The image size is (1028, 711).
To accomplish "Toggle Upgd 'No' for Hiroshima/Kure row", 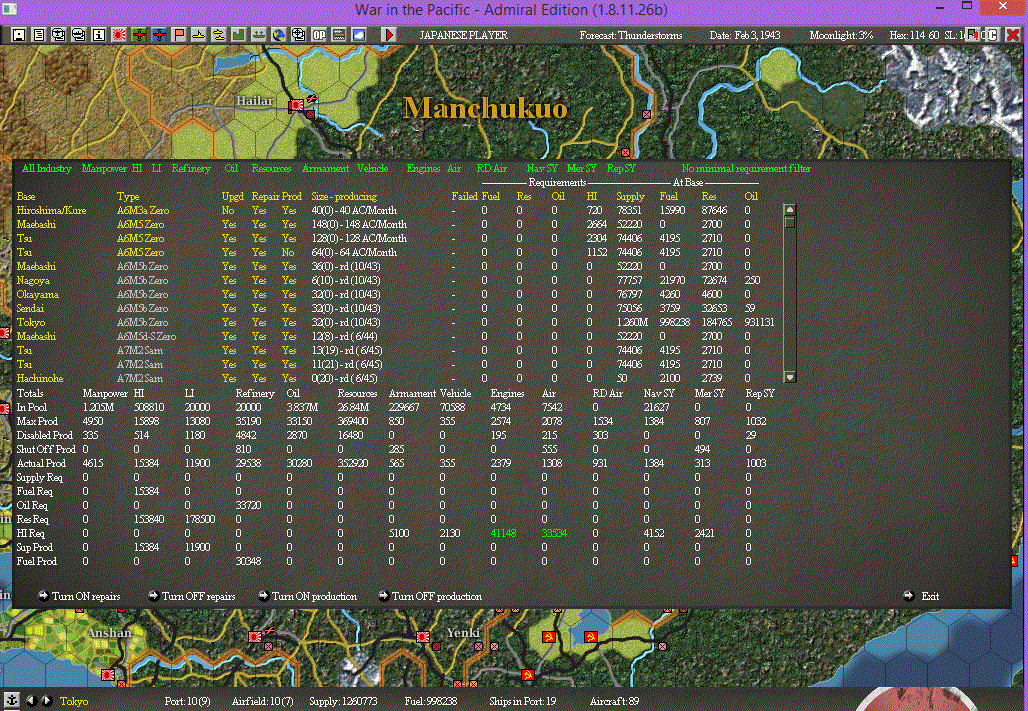I will (x=228, y=211).
